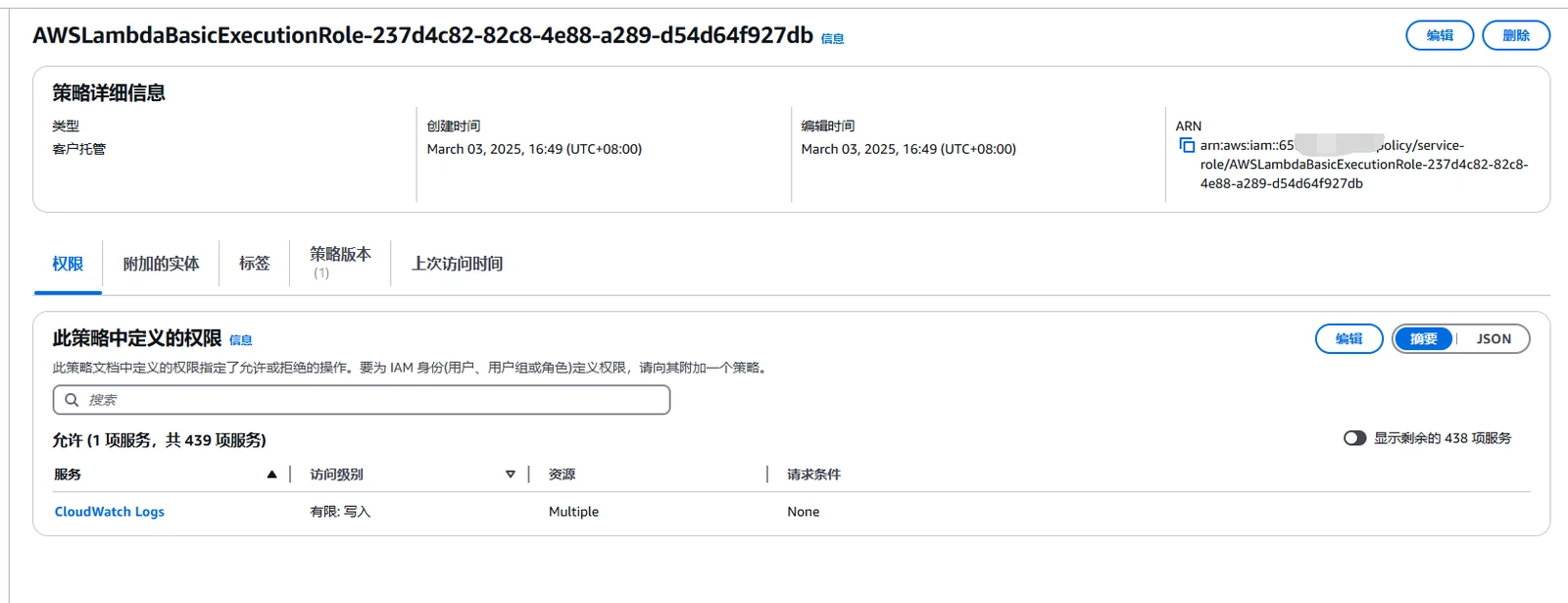The image size is (1568, 603).
Task: Click 允许 (1 项服务，共 439 项服务) text
Action: 160,440
